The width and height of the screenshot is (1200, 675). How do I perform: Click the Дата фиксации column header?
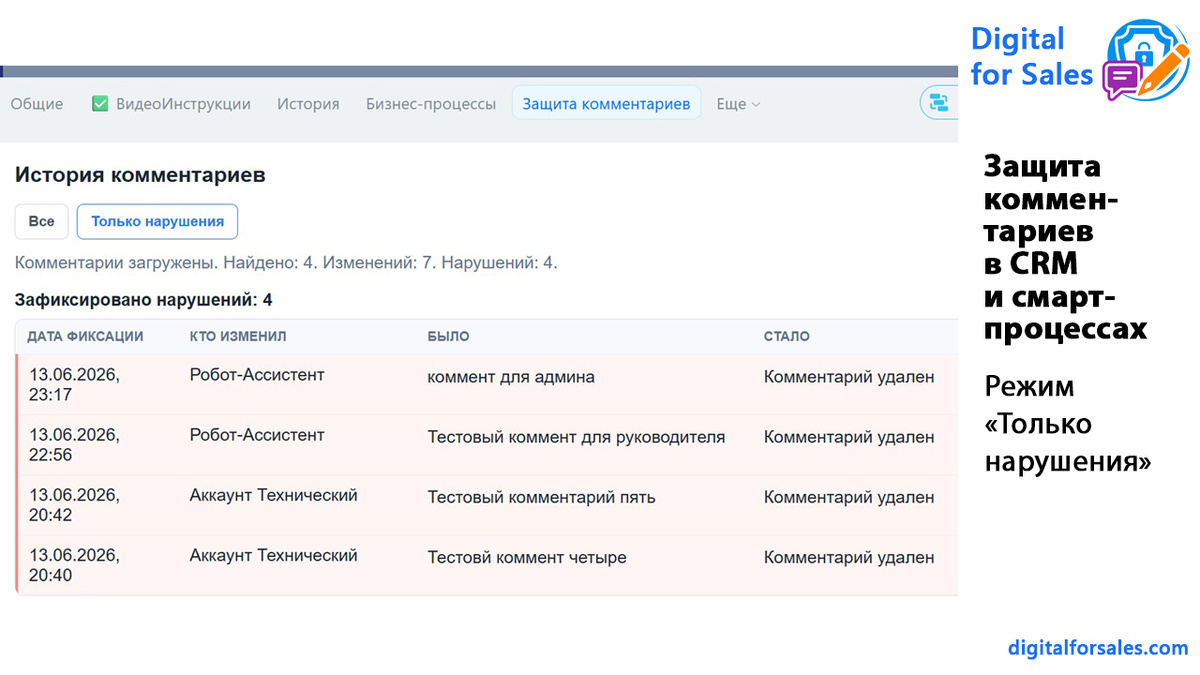pos(85,337)
